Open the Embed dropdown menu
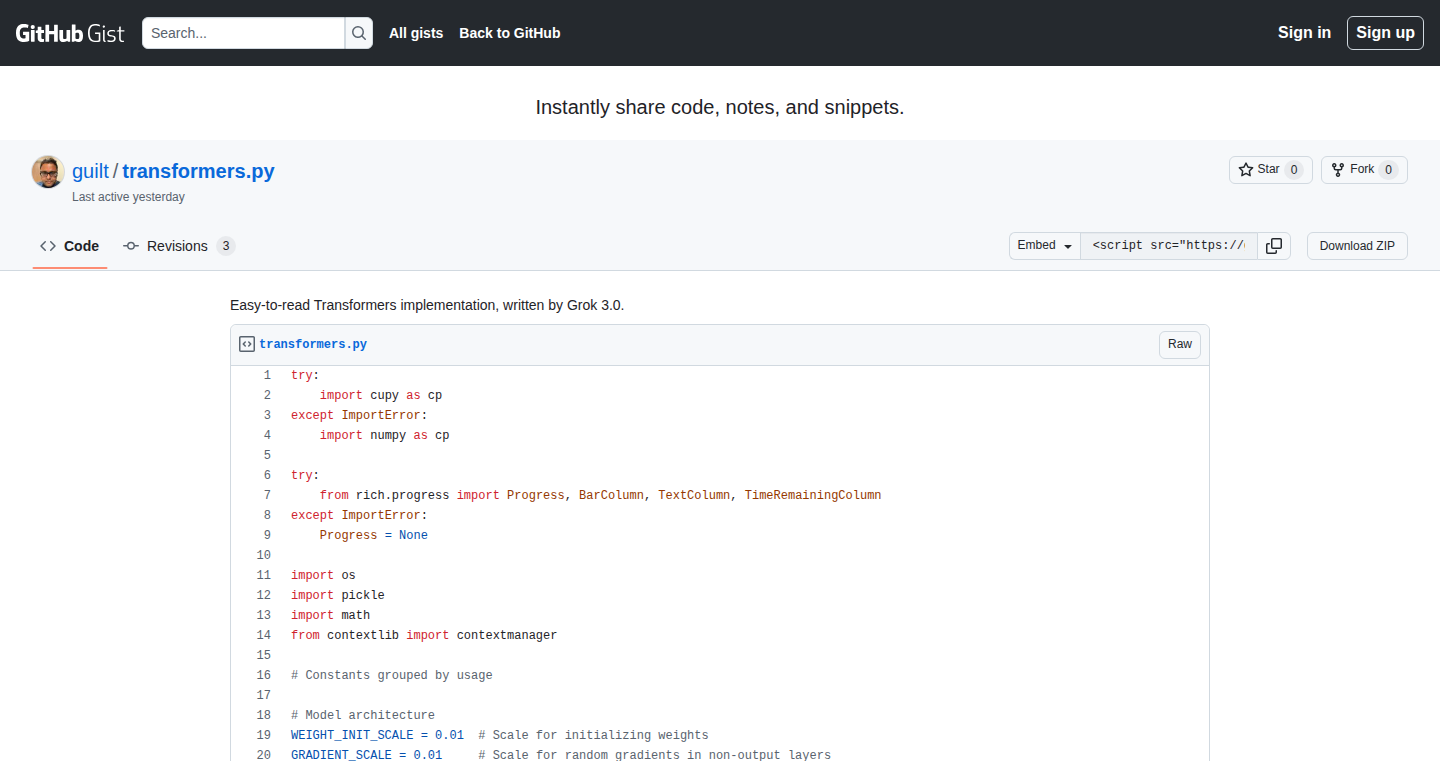This screenshot has height=761, width=1440. click(x=1045, y=246)
